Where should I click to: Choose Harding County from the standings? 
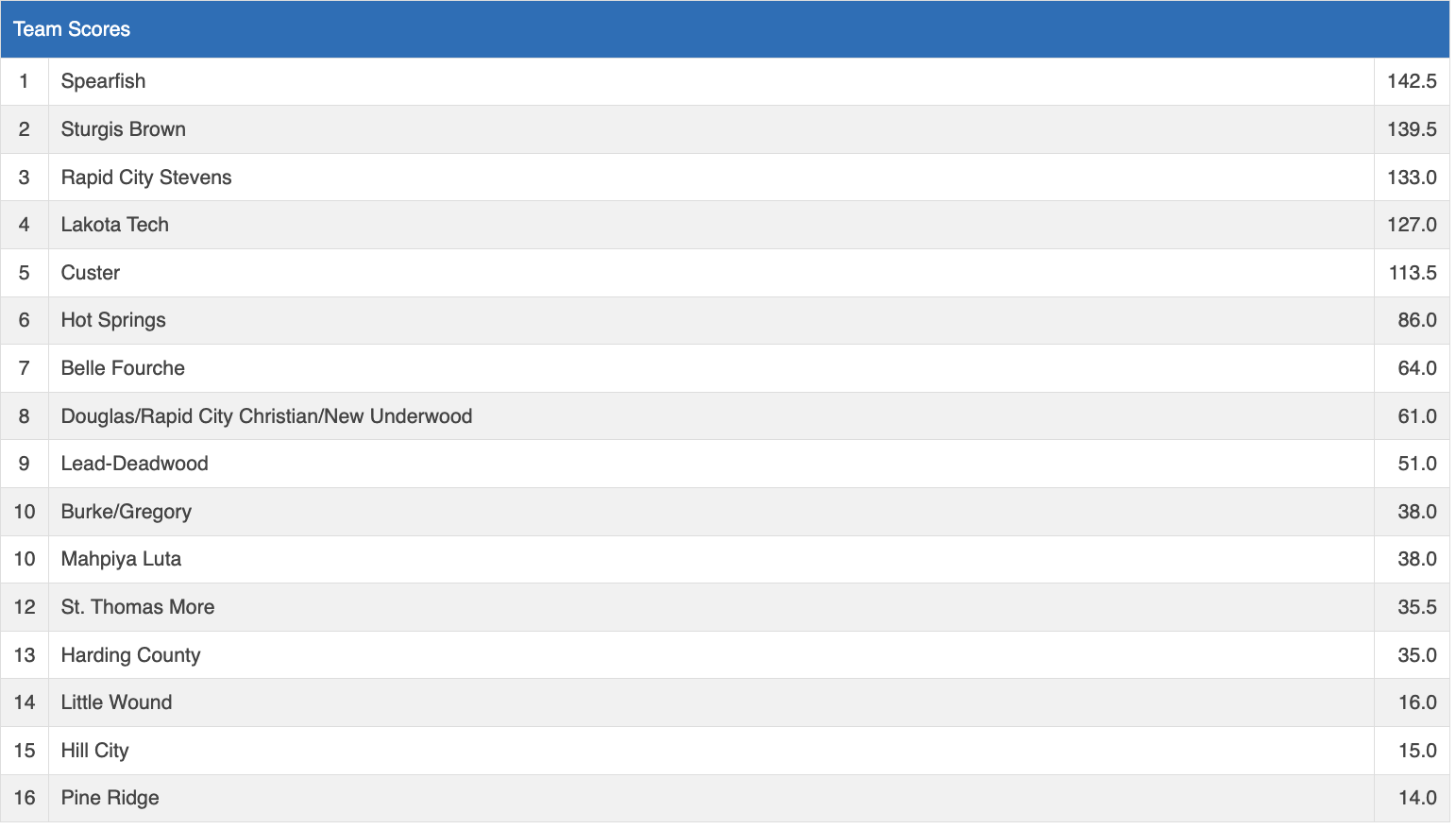click(x=130, y=655)
